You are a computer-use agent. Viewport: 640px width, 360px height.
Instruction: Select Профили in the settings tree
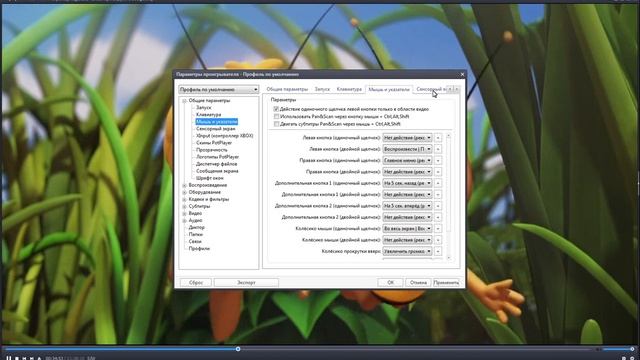coord(199,248)
